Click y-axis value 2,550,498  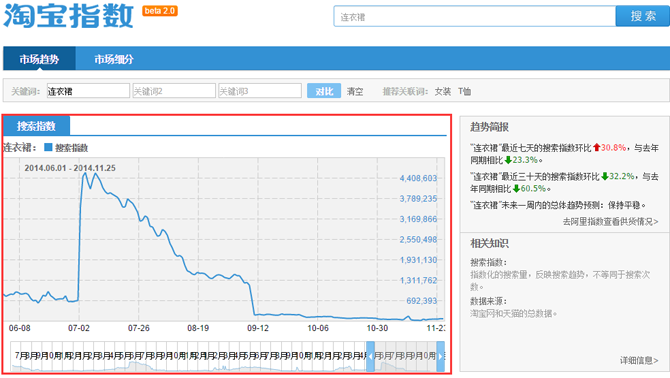[x=418, y=240]
